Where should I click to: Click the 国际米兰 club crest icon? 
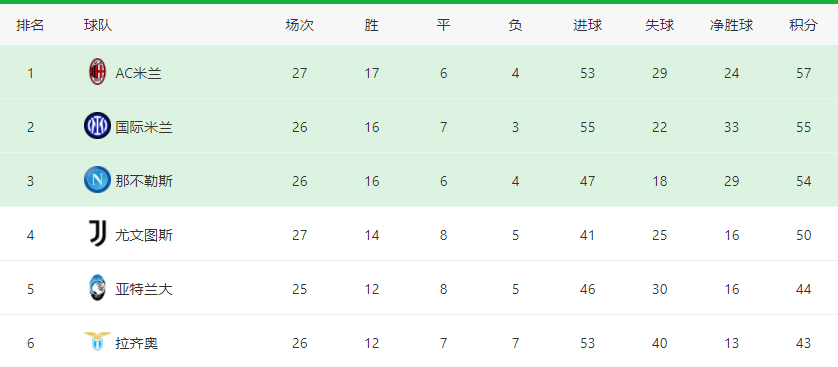tap(97, 127)
